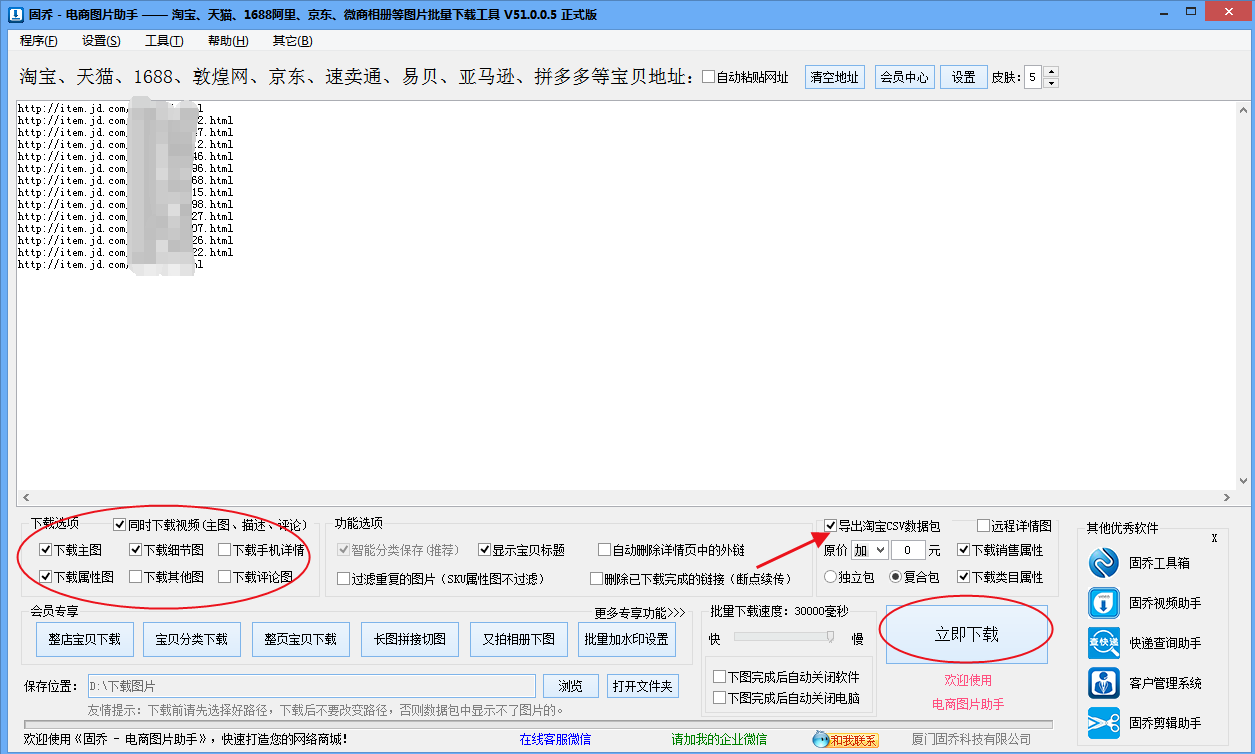1255x754 pixels.
Task: Adjust the 批量下载速度 slider handle
Action: 830,636
